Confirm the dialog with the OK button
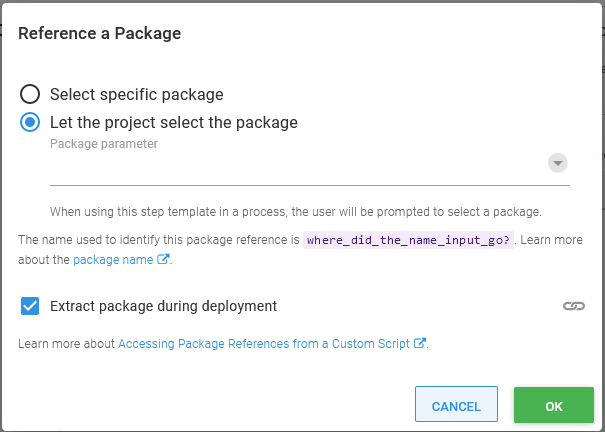This screenshot has width=605, height=432. pyautogui.click(x=554, y=405)
